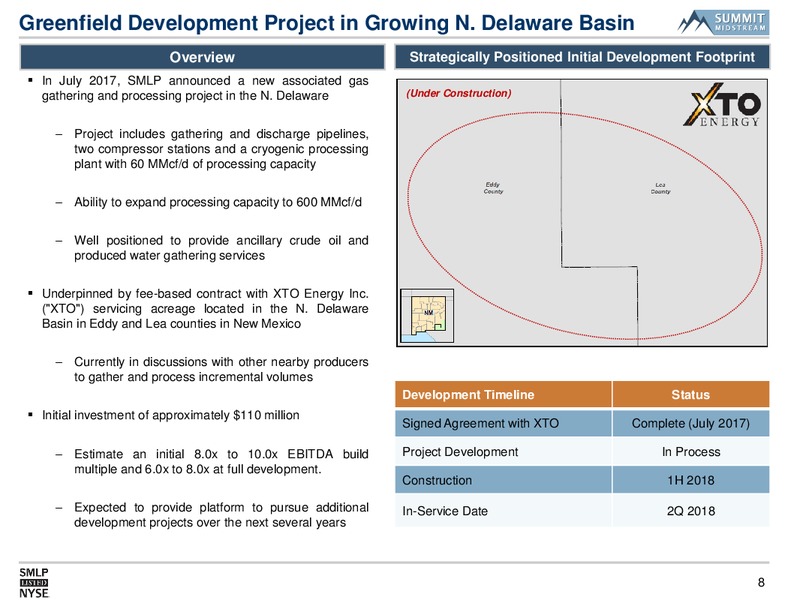Click the 'Development Timeline' table header
788x600 pixels.
pyautogui.click(x=504, y=394)
